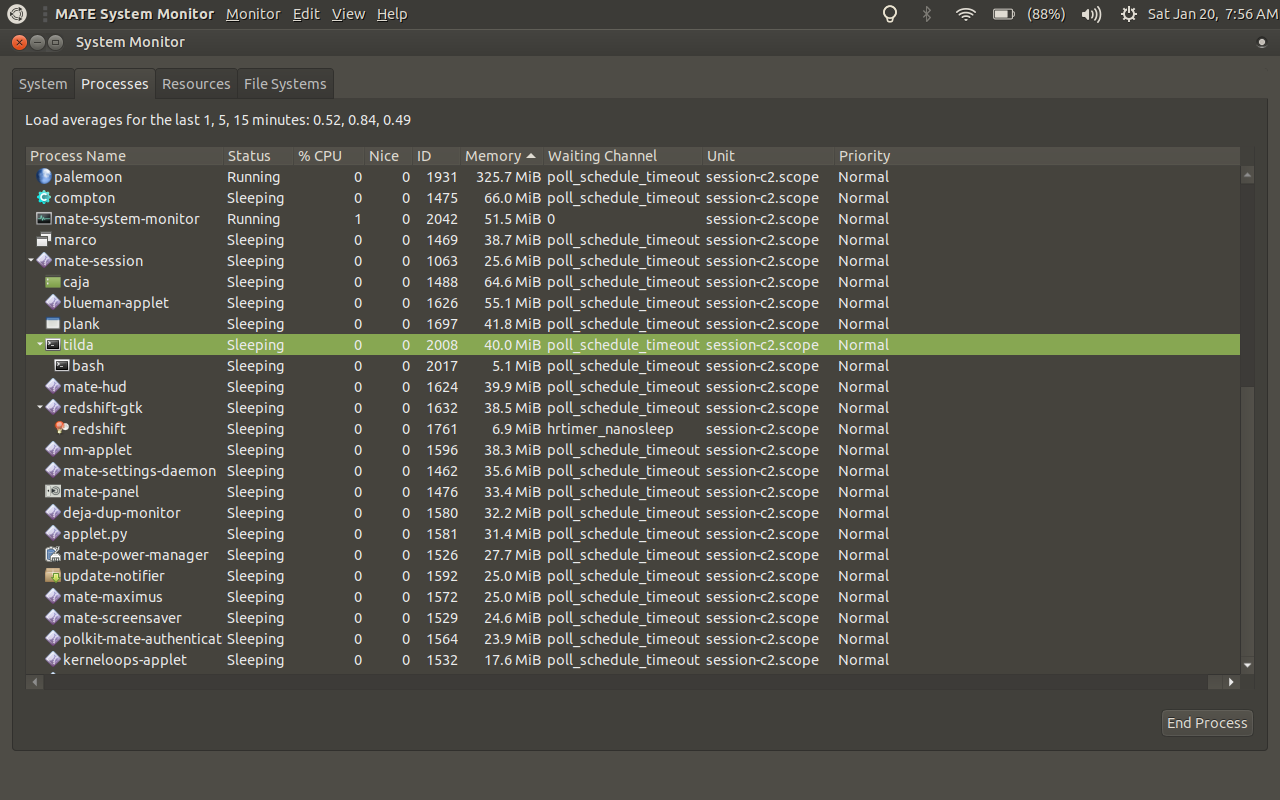Open the View menu

pyautogui.click(x=348, y=14)
